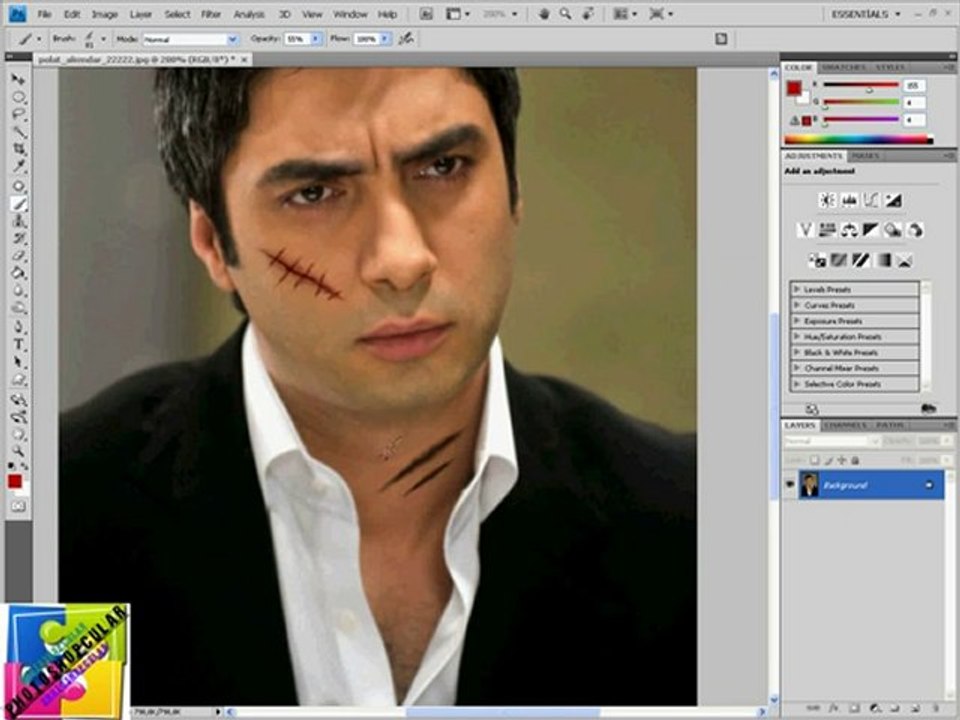Hide the Background layer using its eye icon

[x=790, y=485]
